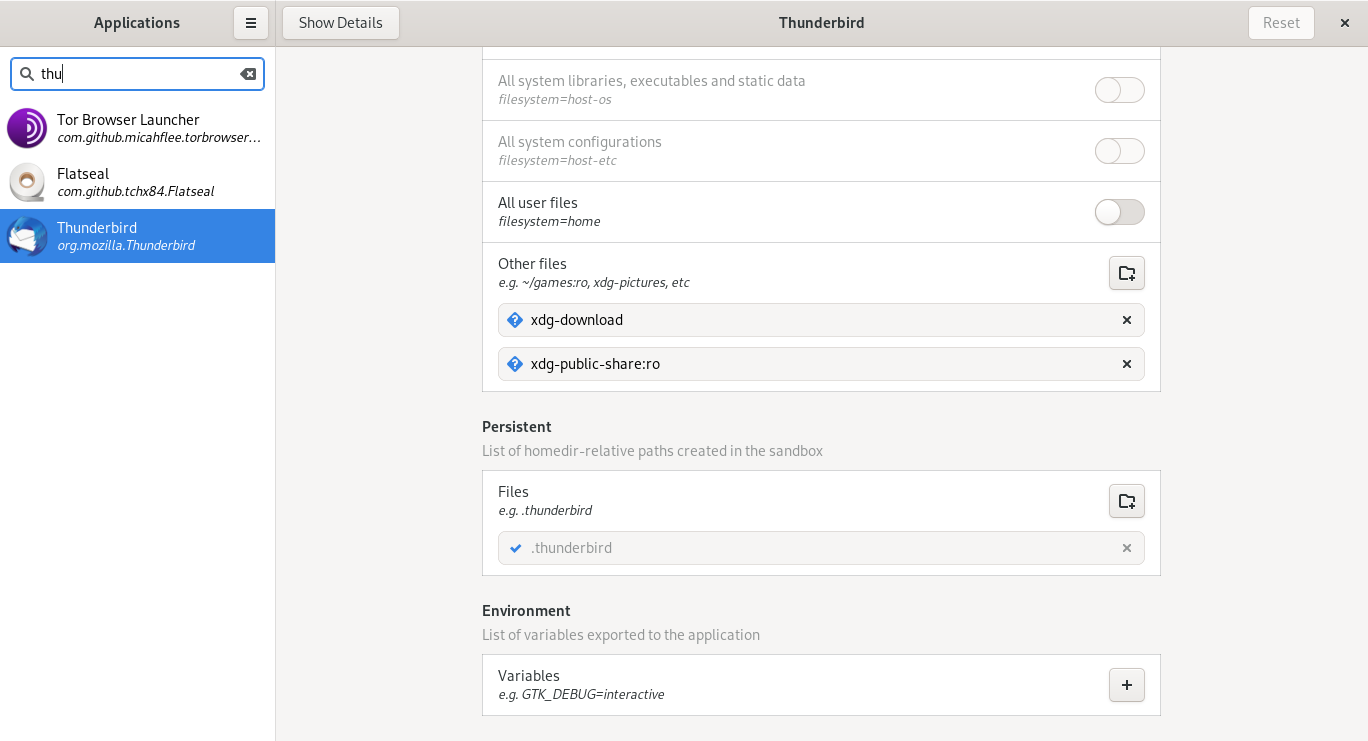Close the Flatseal window
The image size is (1368, 741).
pyautogui.click(x=1345, y=23)
